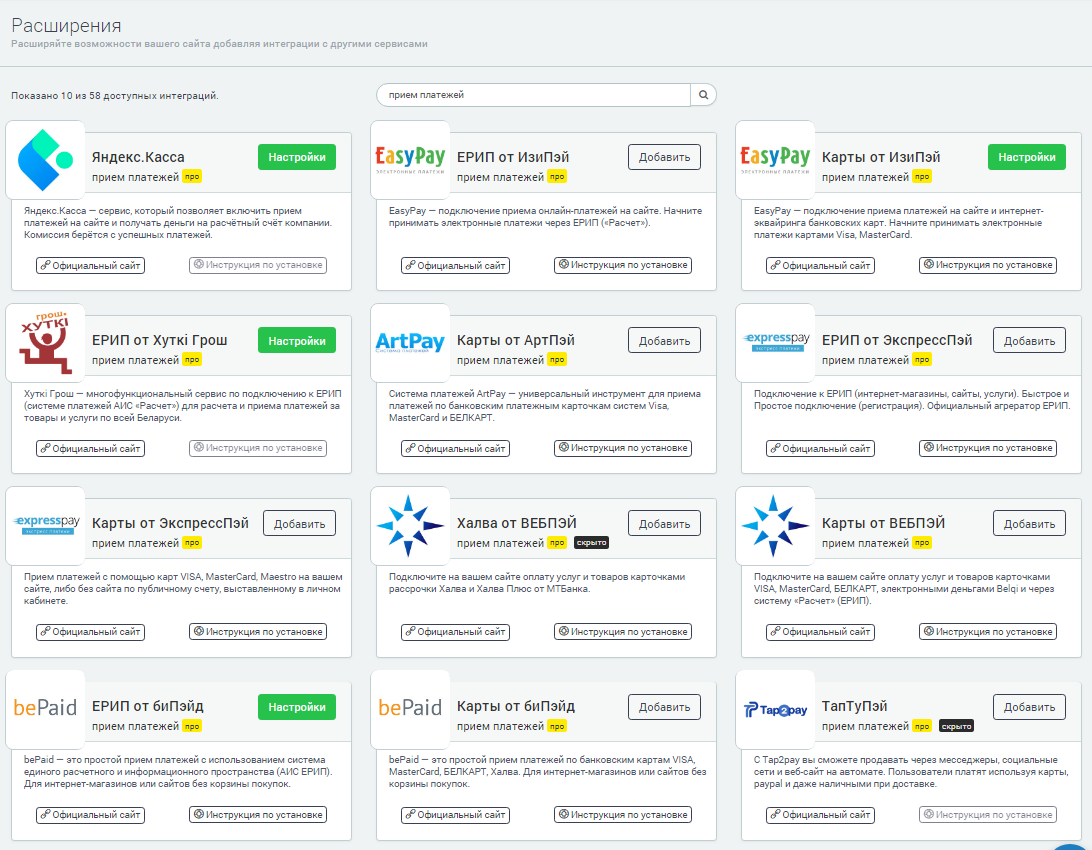
Task: Add the ТапТуПэй extension
Action: coord(1029,707)
